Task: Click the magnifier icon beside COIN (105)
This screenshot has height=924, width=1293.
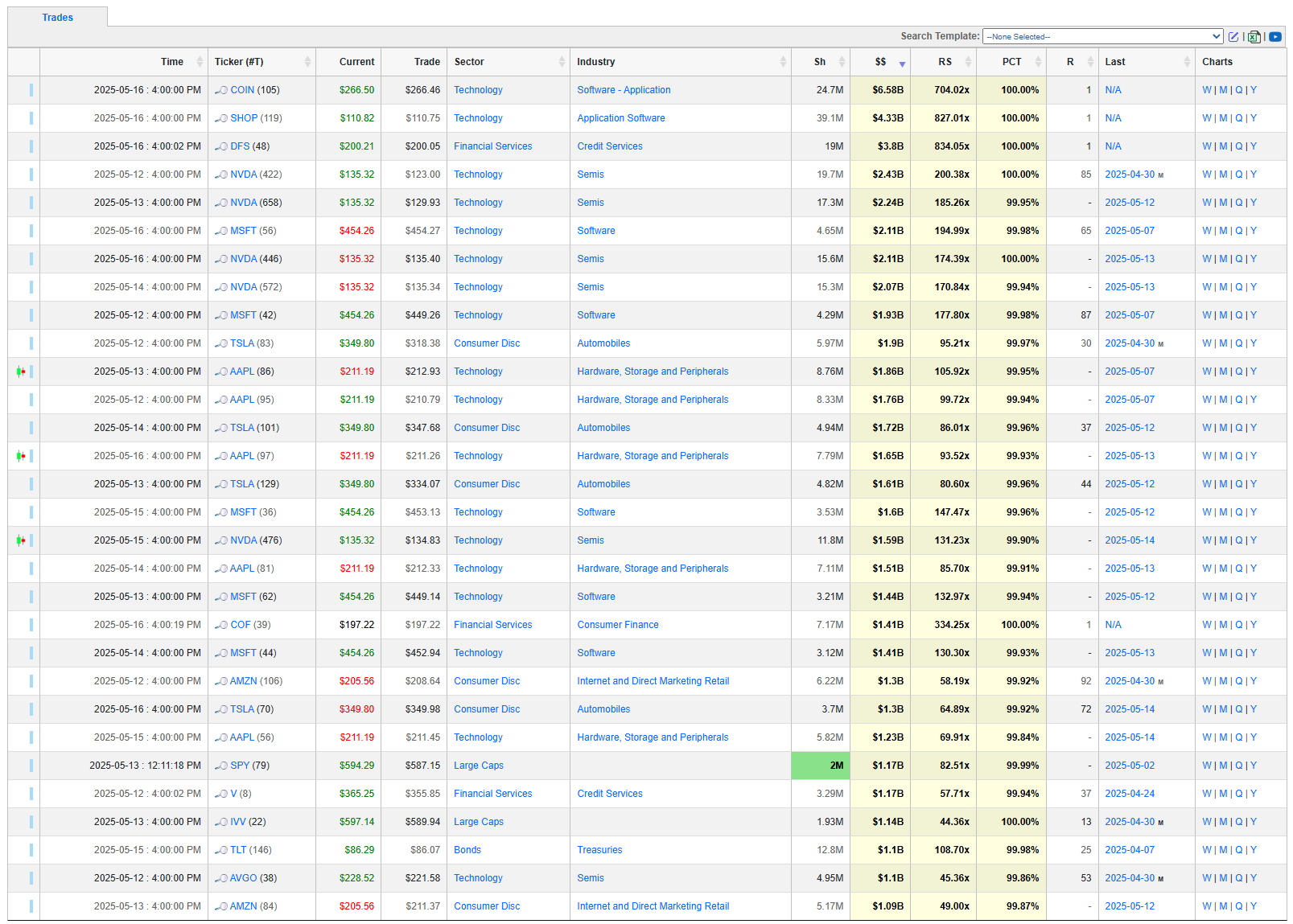Action: [x=221, y=90]
